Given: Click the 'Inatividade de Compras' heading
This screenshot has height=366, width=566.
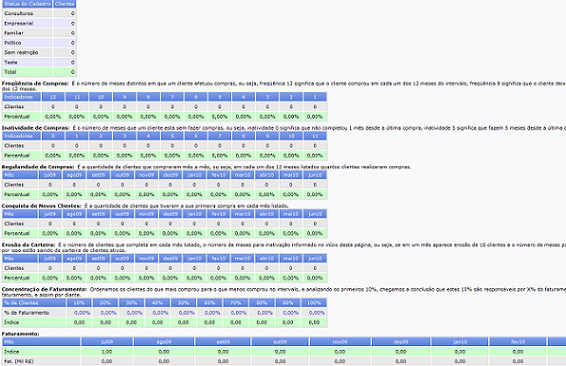Looking at the screenshot, I should [35, 128].
